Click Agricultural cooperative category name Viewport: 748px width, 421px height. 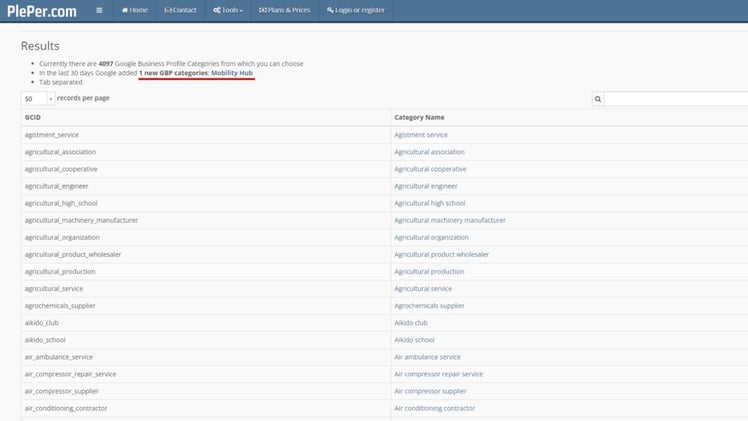[430, 169]
